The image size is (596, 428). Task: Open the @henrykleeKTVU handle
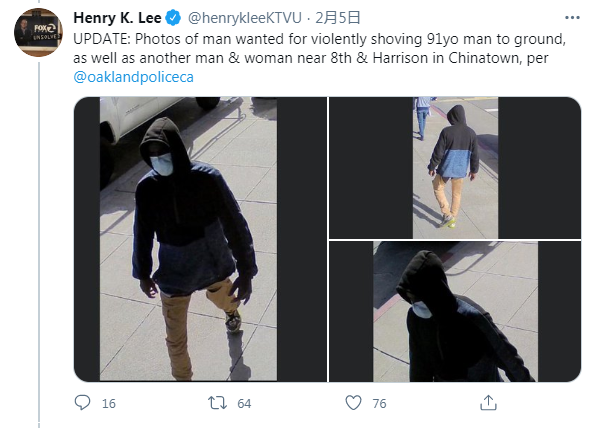coord(244,18)
